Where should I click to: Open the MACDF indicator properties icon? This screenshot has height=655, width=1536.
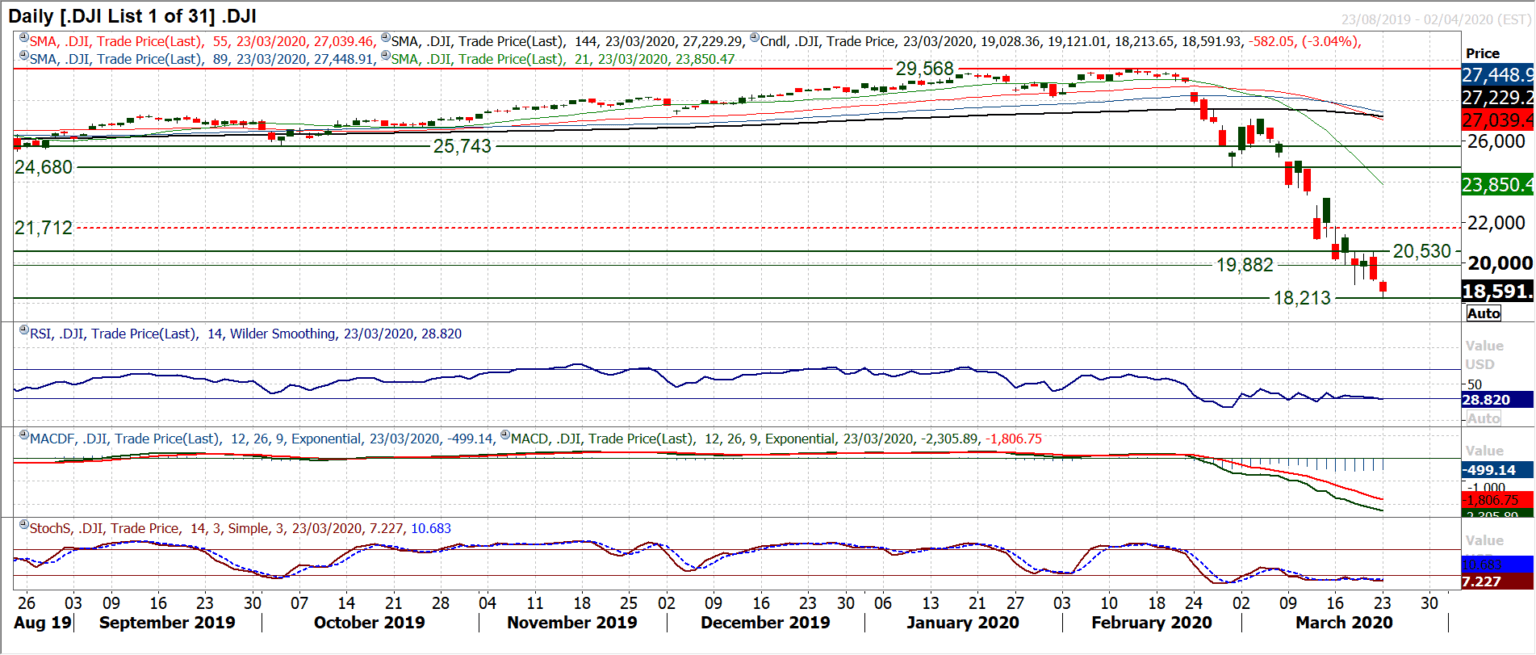24,436
